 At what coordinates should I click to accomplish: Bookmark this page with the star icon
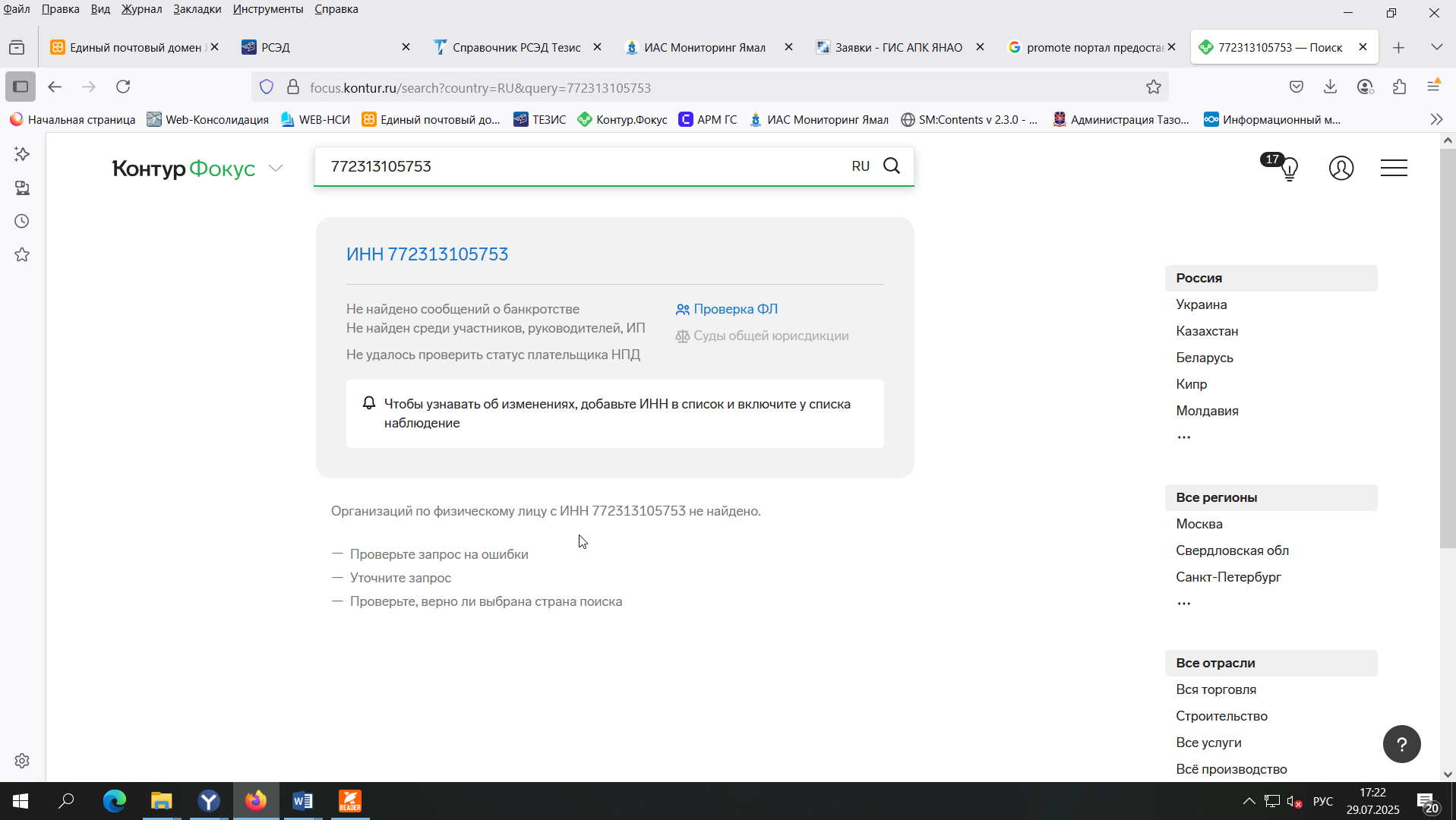(1154, 87)
